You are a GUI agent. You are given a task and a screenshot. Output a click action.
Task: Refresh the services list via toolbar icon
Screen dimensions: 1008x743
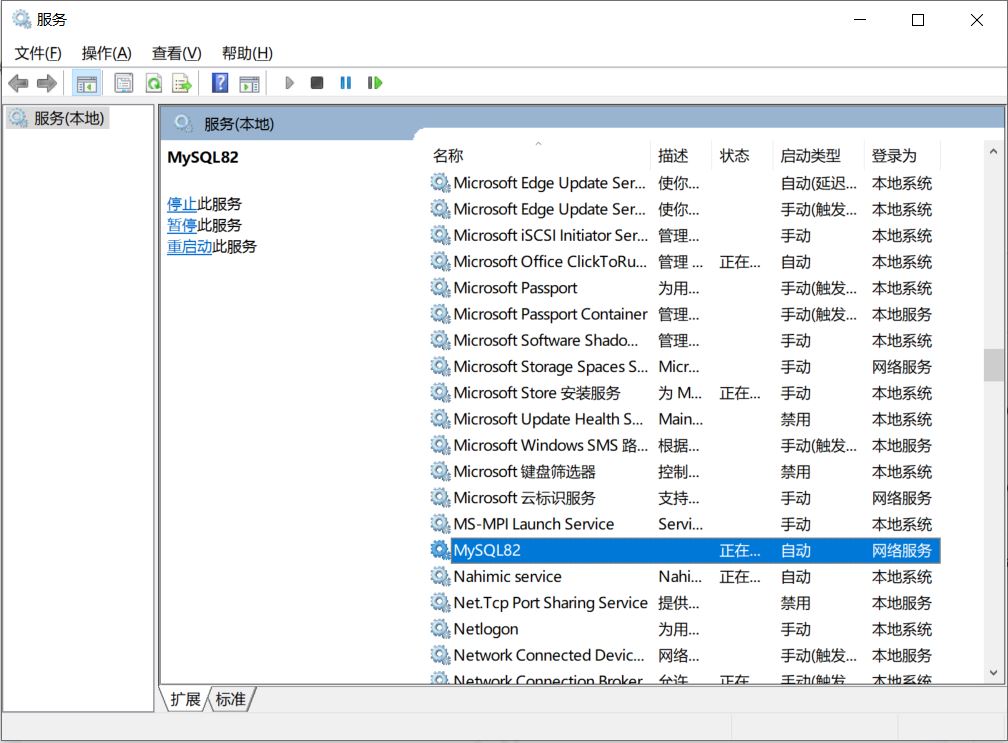153,83
